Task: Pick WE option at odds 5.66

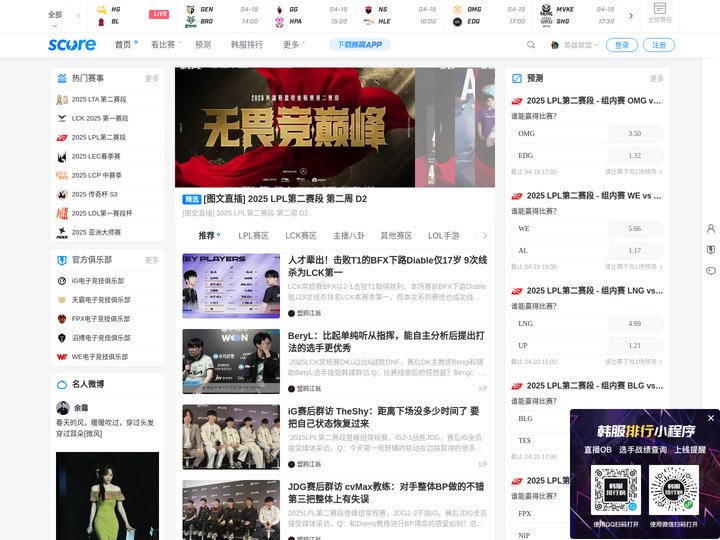Action: 587,229
